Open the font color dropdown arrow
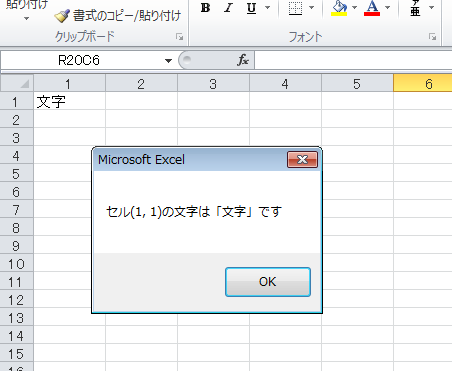 coord(387,7)
